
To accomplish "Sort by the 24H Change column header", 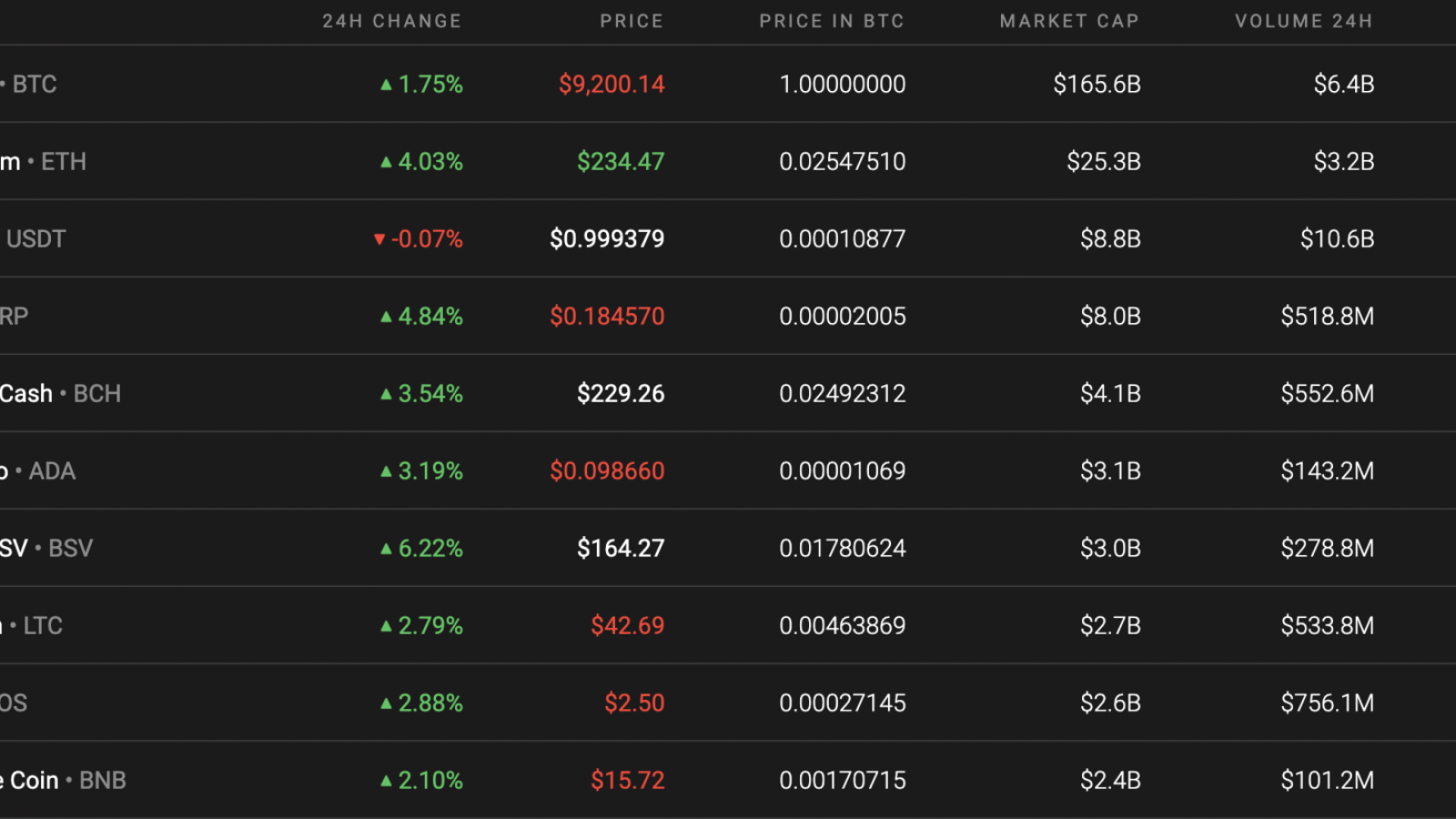I will (391, 21).
